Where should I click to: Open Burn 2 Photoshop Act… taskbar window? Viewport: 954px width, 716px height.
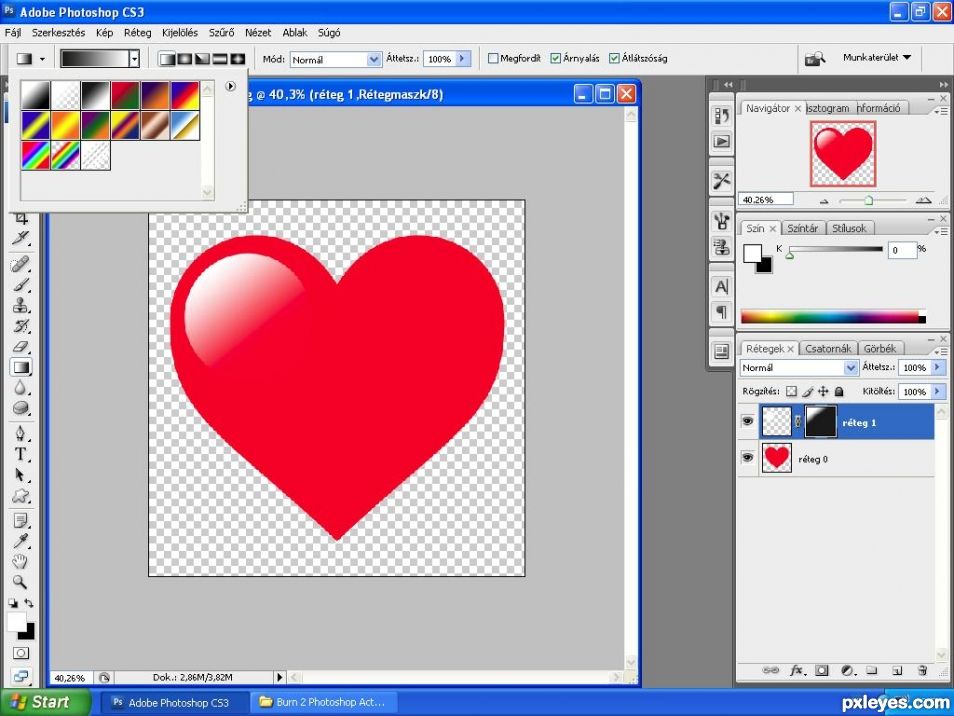(324, 702)
